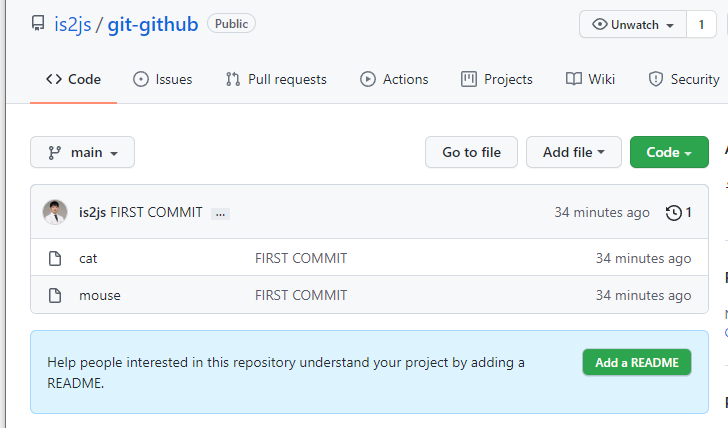Expand the Add file dropdown

coord(573,152)
